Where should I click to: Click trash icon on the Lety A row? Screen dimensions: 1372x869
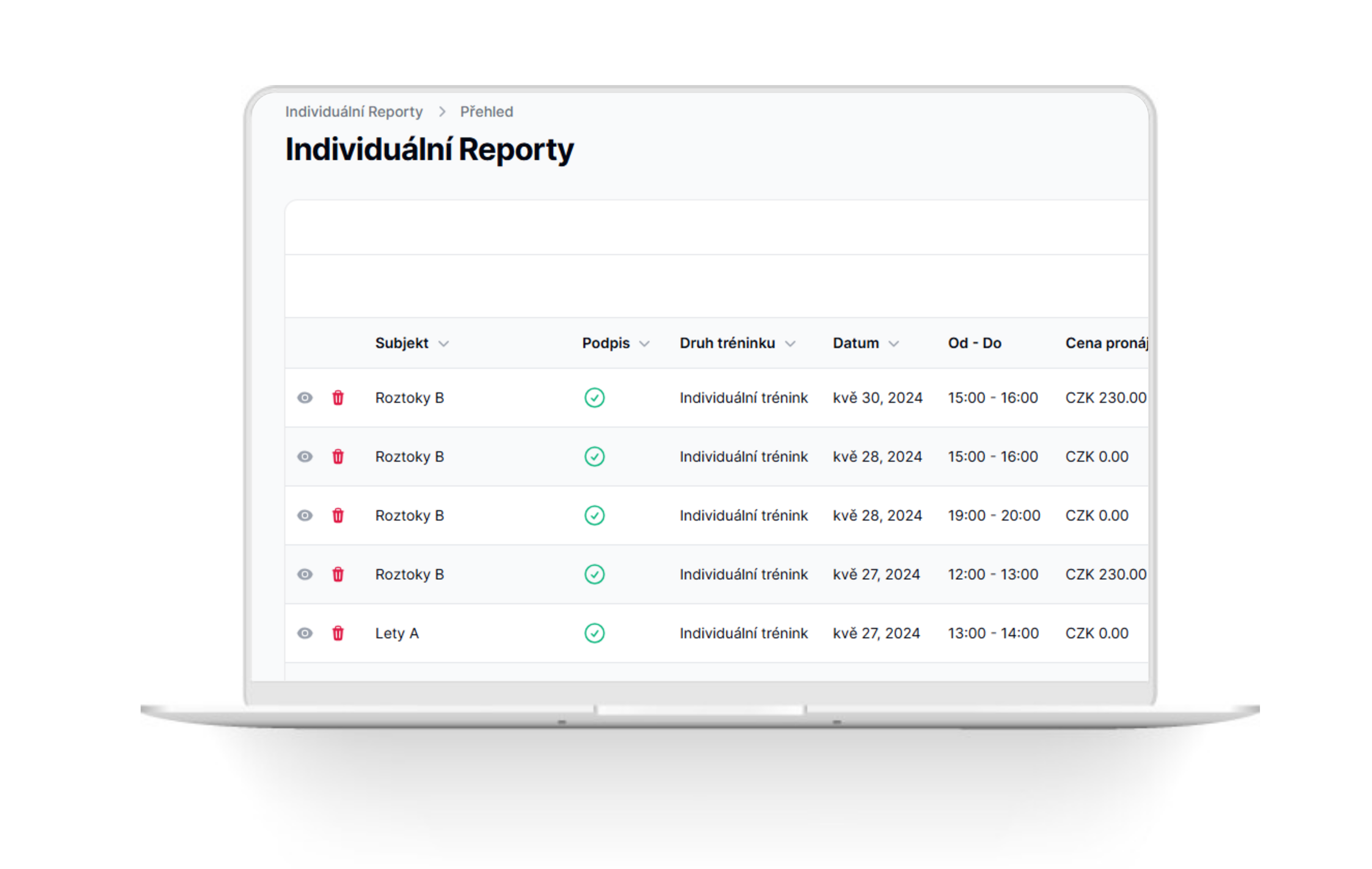click(338, 633)
